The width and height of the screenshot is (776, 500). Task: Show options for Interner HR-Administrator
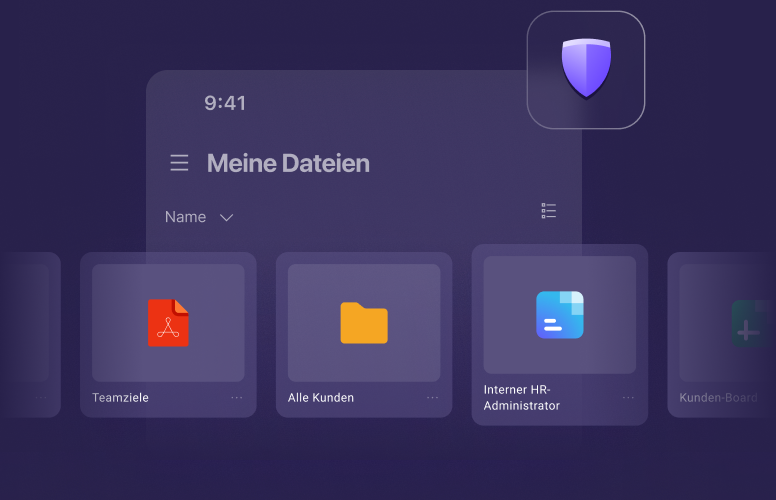point(628,397)
